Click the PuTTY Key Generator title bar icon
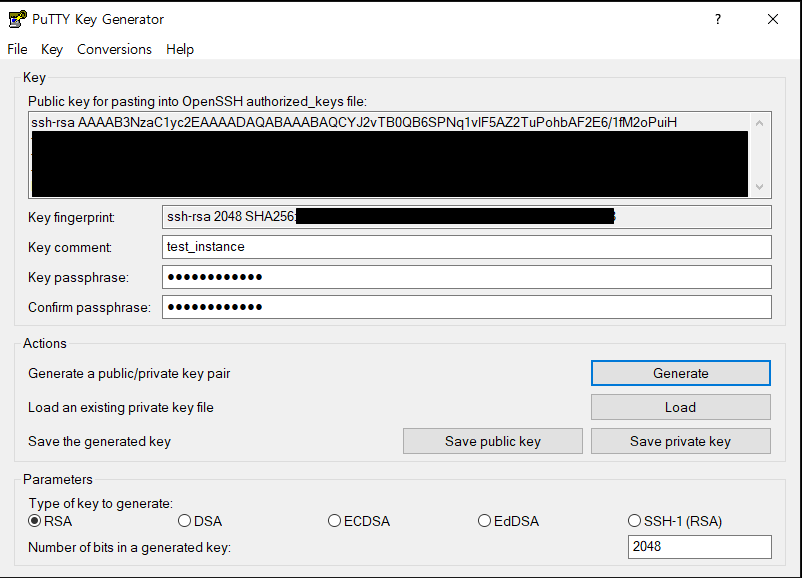 17,19
